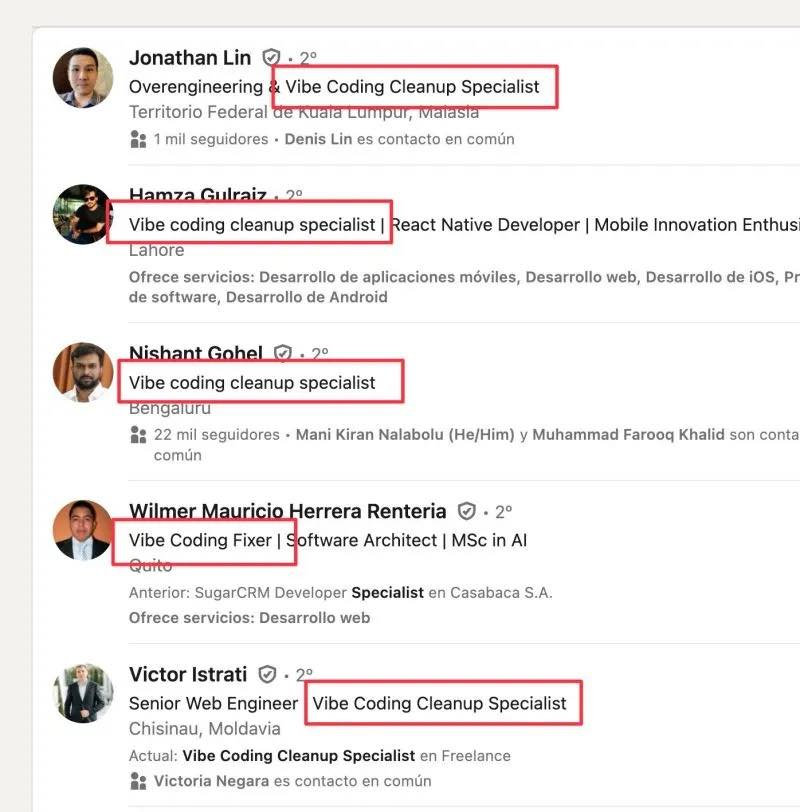Open Nishant Gohel's avatar
The height and width of the screenshot is (812, 800).
tap(83, 372)
